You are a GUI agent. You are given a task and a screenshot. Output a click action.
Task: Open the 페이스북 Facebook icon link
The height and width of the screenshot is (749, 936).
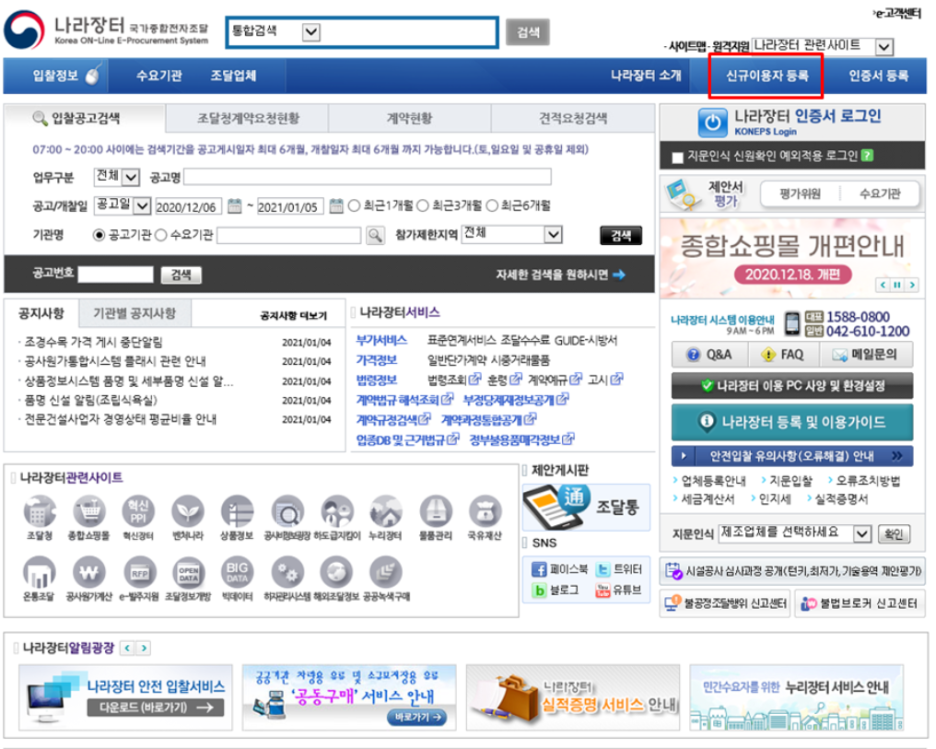[539, 569]
